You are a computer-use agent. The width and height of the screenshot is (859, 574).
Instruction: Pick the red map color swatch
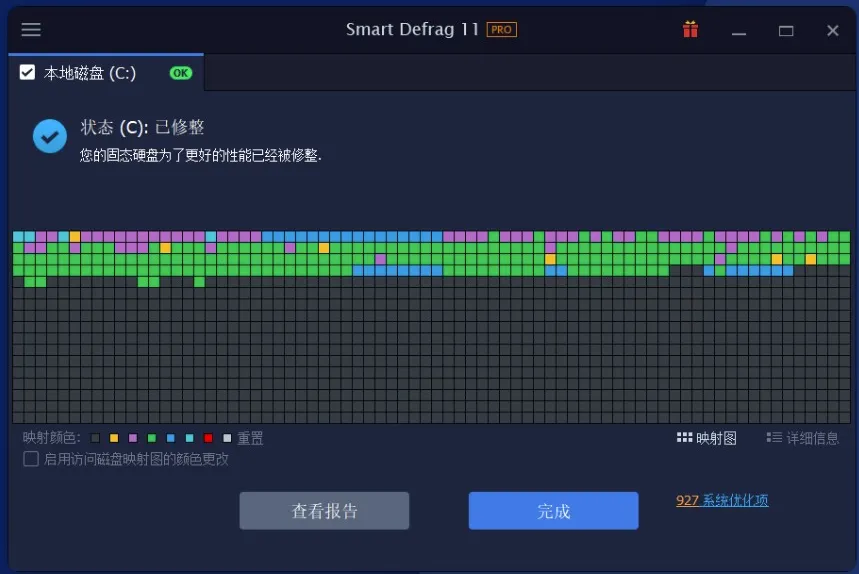[x=208, y=438]
